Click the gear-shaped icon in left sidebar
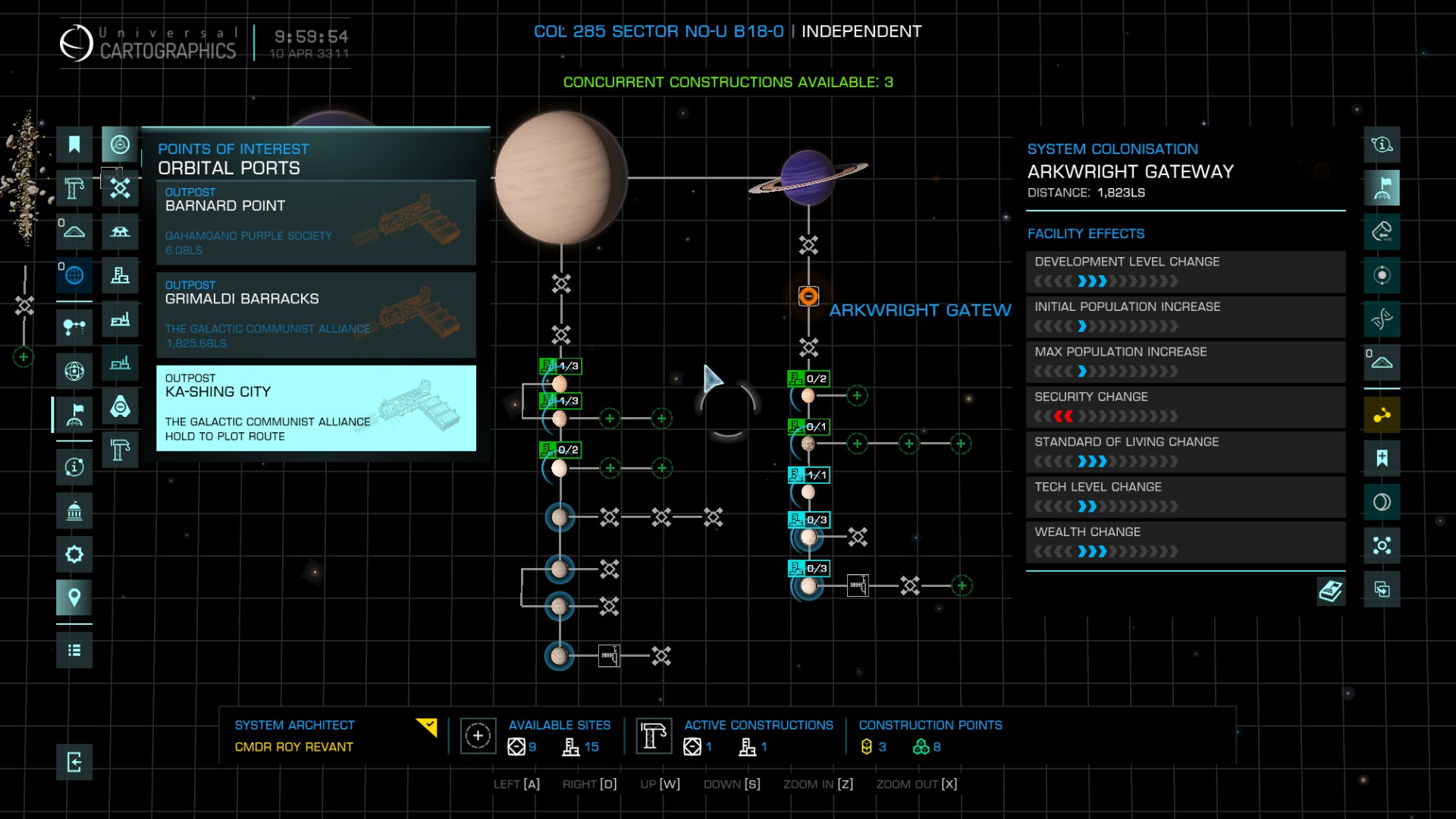The image size is (1456, 819). click(74, 554)
